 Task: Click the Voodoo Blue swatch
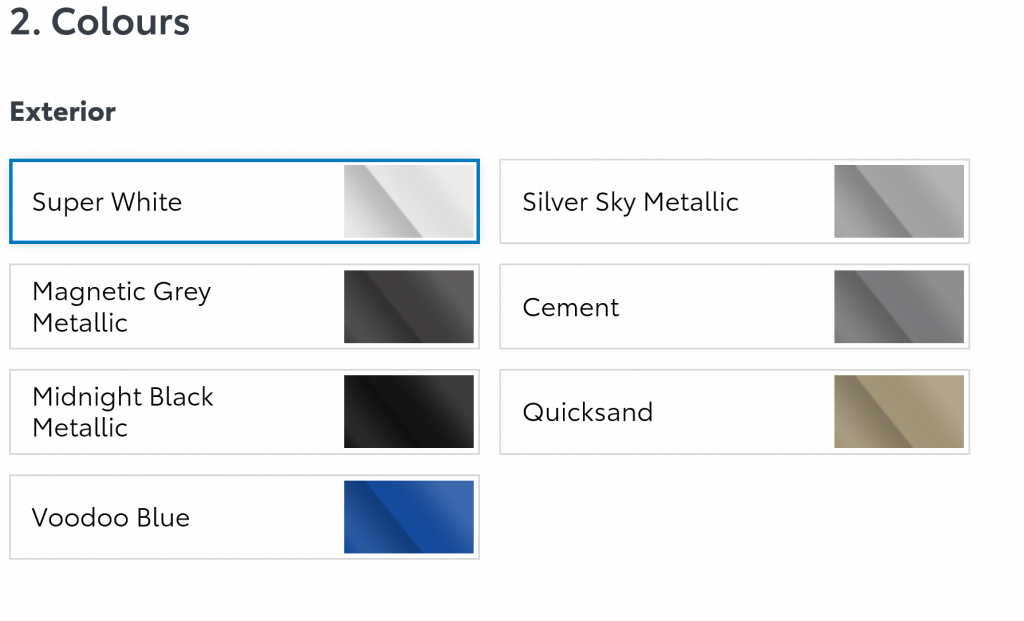click(x=409, y=517)
